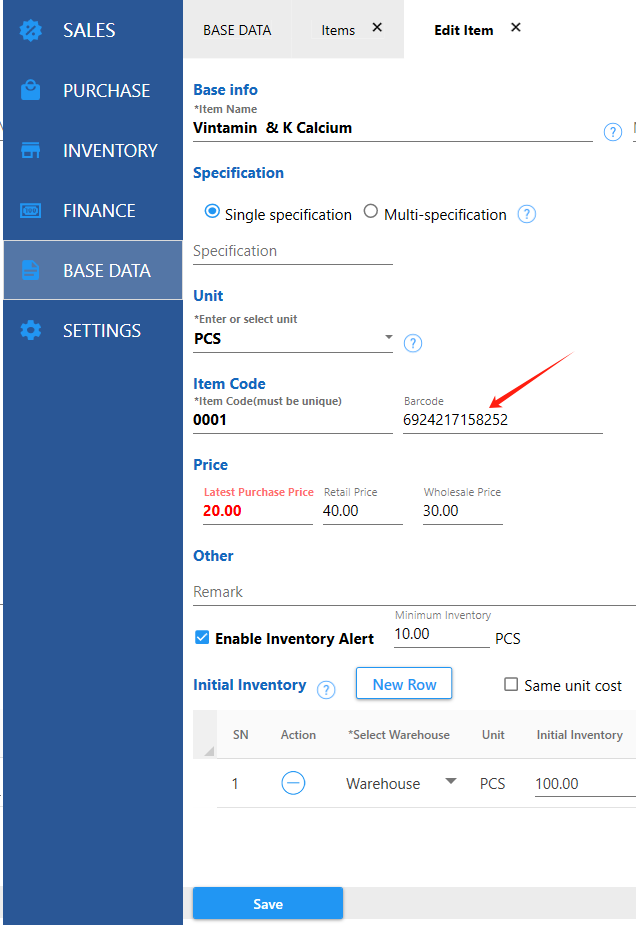
Task: Check the Same unit cost checkbox
Action: click(x=511, y=685)
